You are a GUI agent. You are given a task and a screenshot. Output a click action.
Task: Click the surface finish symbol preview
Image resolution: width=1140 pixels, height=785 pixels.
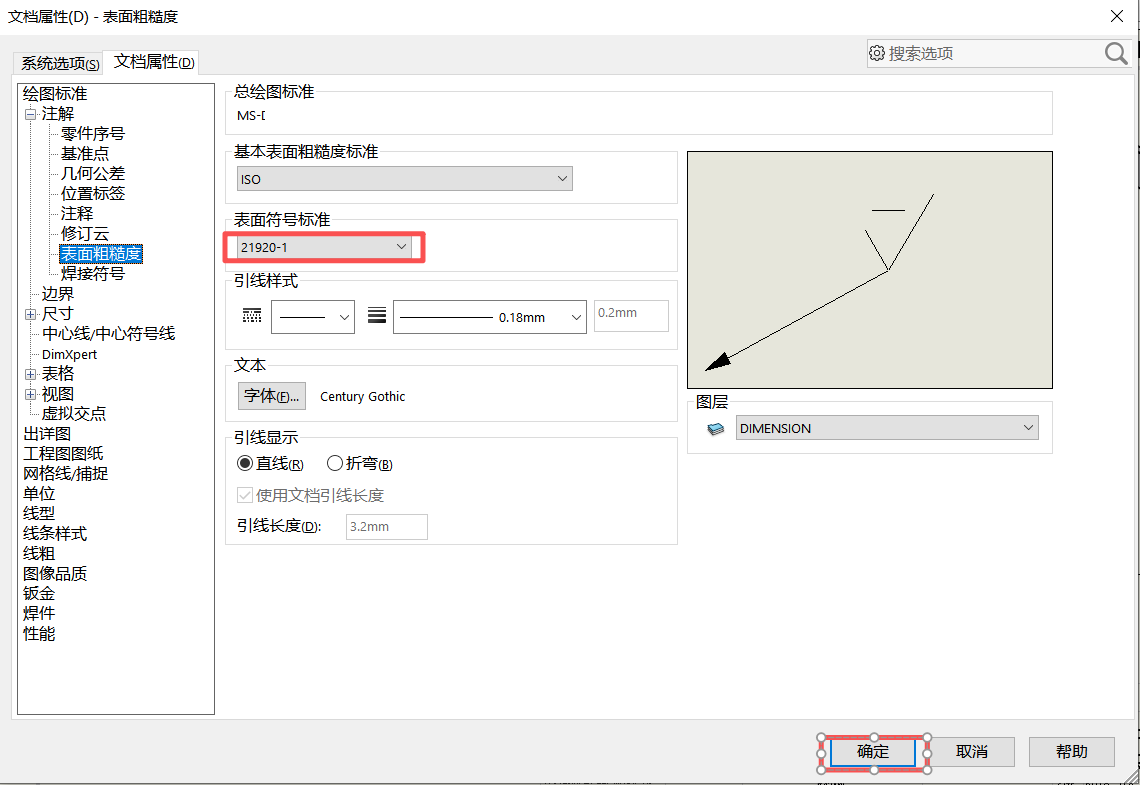point(870,270)
